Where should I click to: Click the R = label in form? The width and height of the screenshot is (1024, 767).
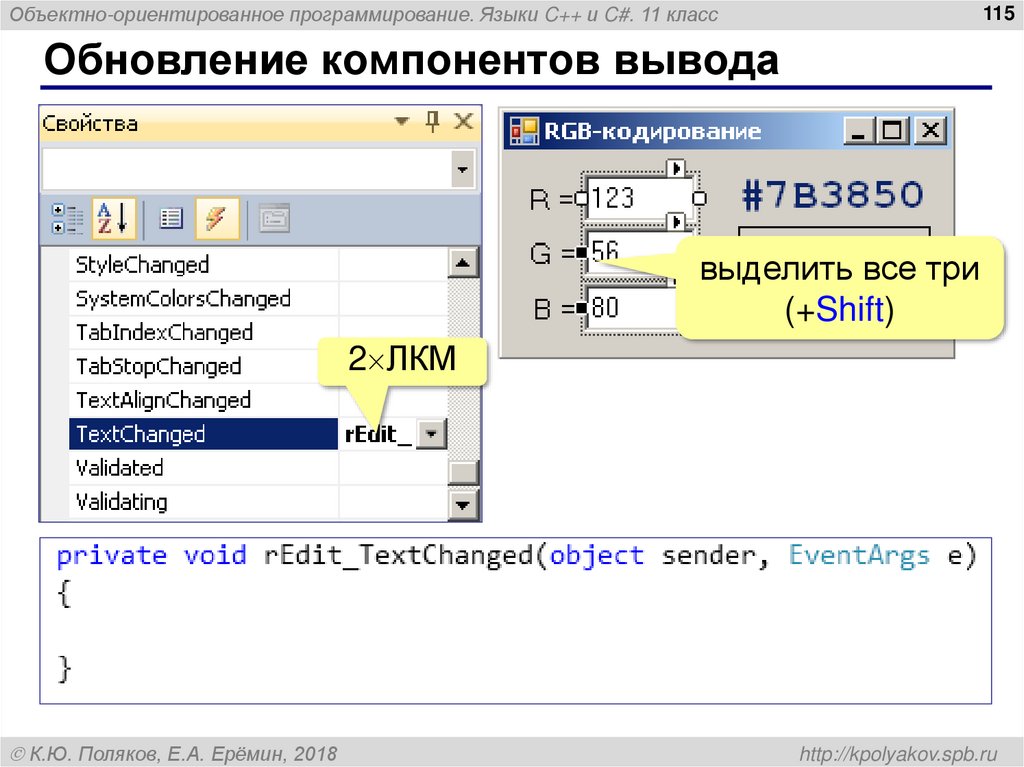[552, 199]
